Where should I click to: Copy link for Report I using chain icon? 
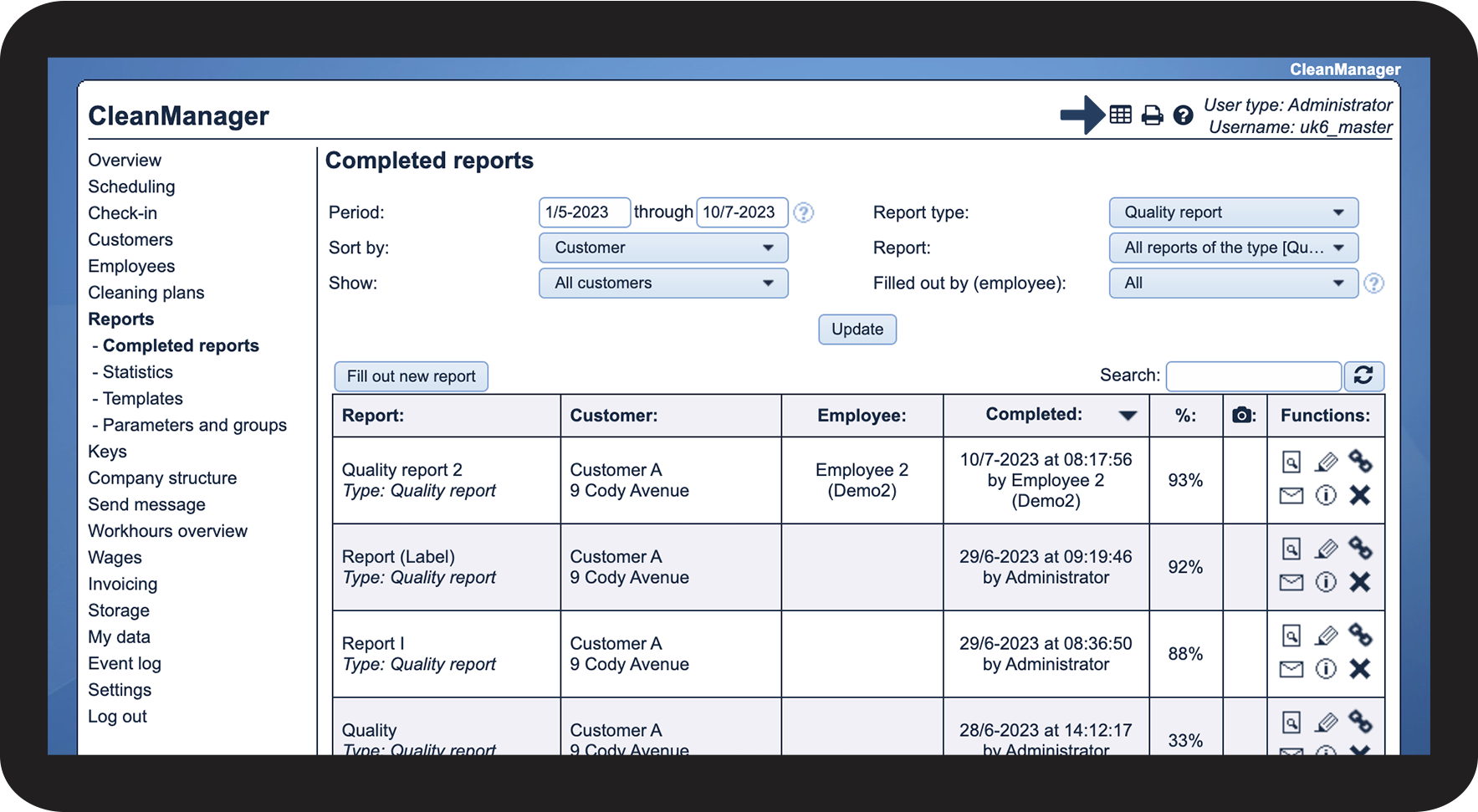coord(1360,636)
